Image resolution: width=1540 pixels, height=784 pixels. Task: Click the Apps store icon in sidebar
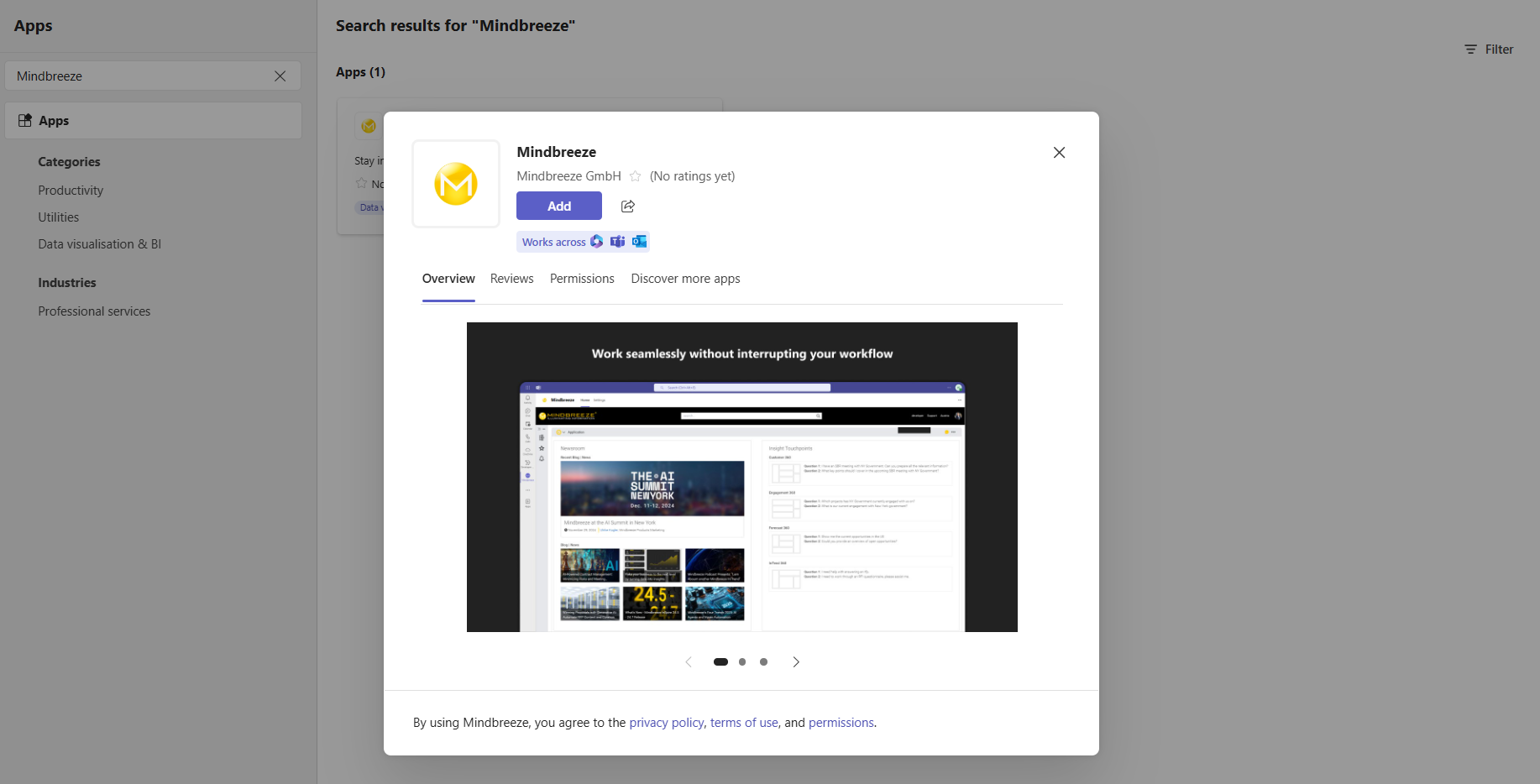coord(25,121)
